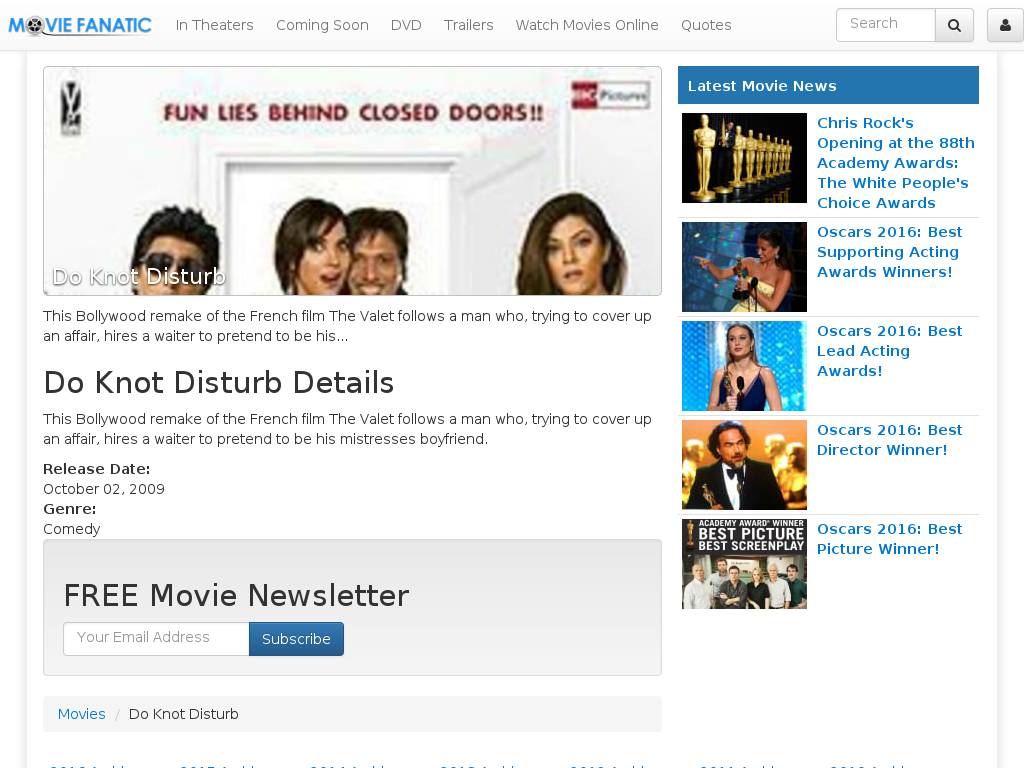Click the October 02, 2009 release date
Viewport: 1024px width, 768px height.
click(104, 488)
